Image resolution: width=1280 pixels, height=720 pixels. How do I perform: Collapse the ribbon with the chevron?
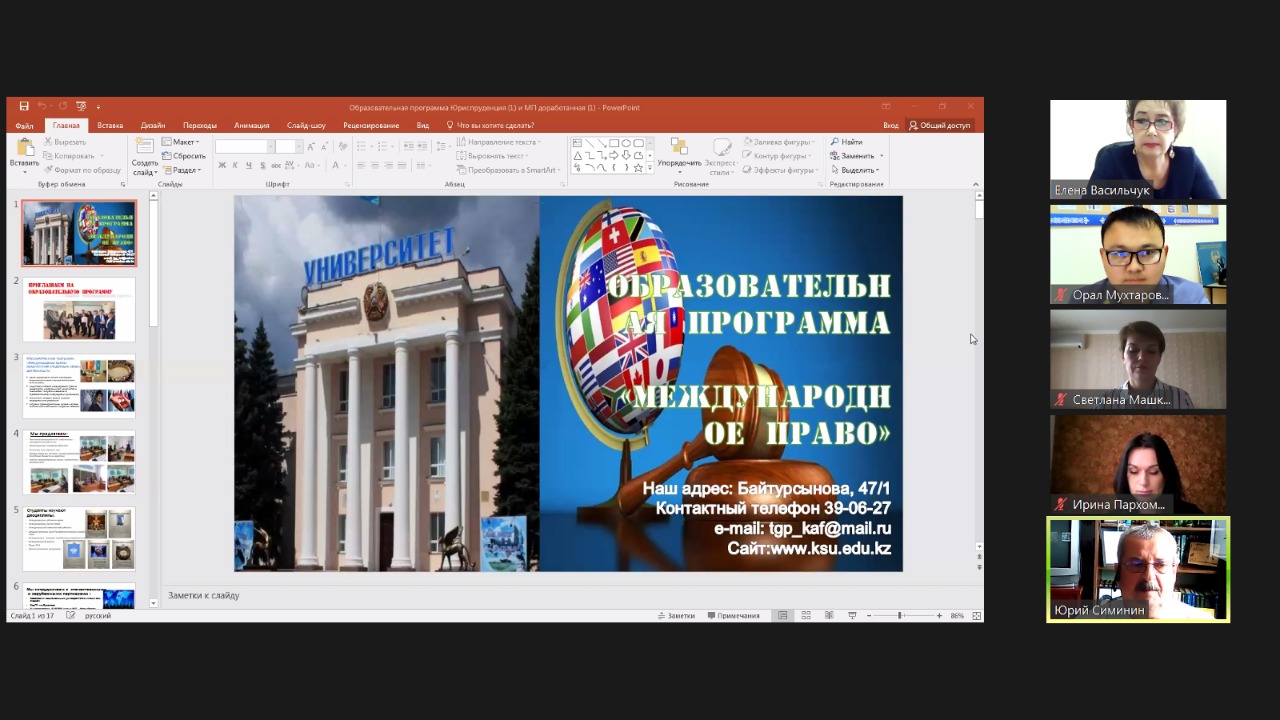click(x=976, y=184)
